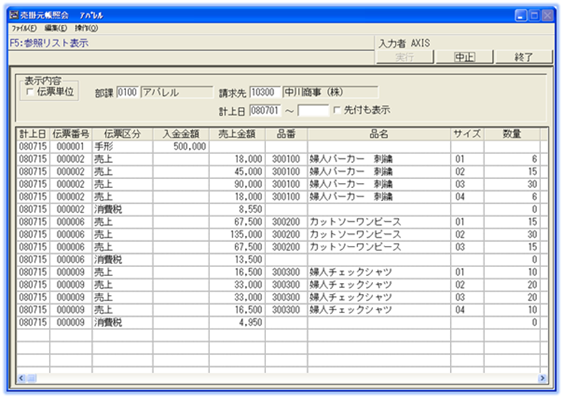
Task: Click the 請求先 code field 10300
Action: pyautogui.click(x=265, y=92)
